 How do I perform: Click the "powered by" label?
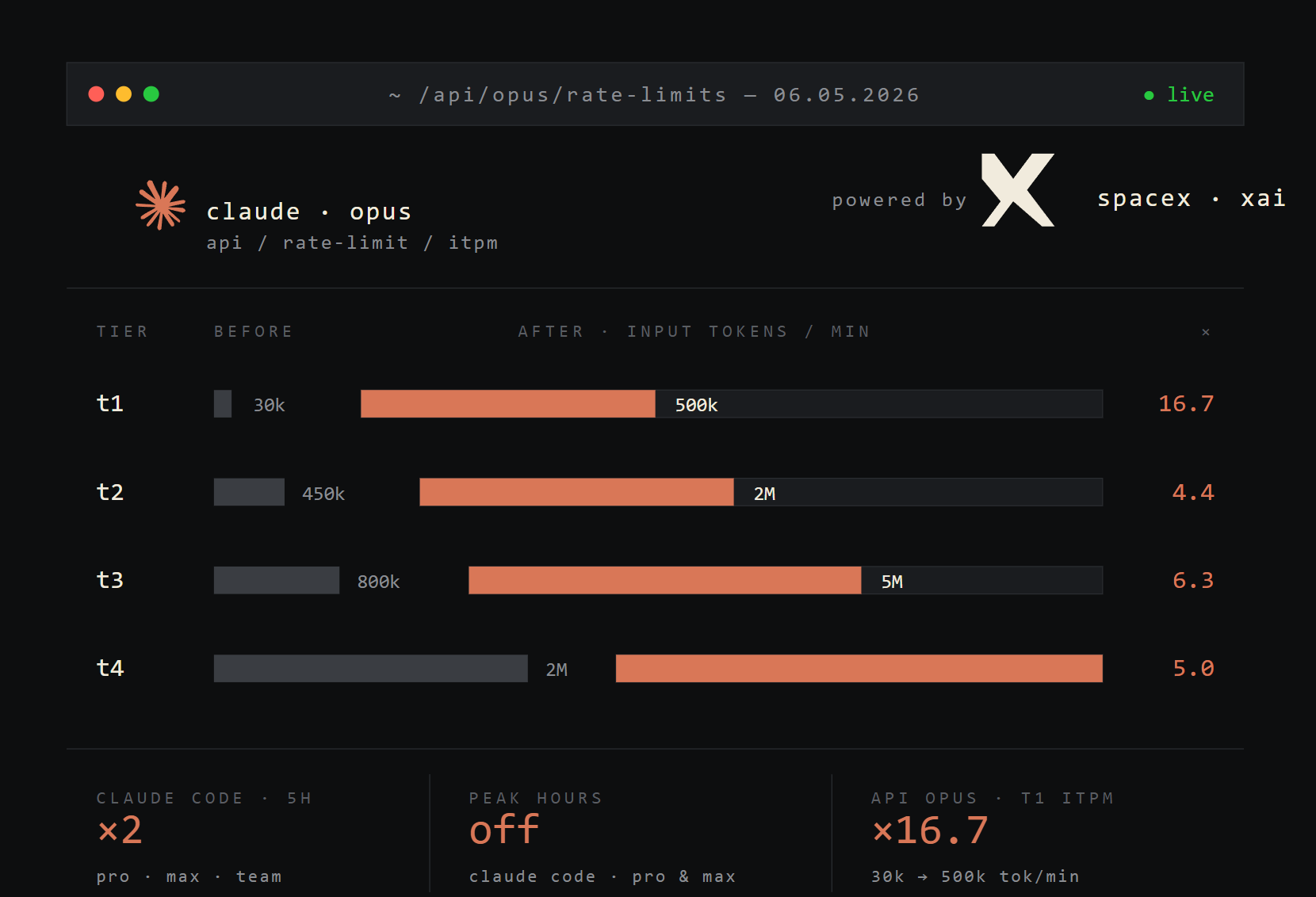coord(899,200)
